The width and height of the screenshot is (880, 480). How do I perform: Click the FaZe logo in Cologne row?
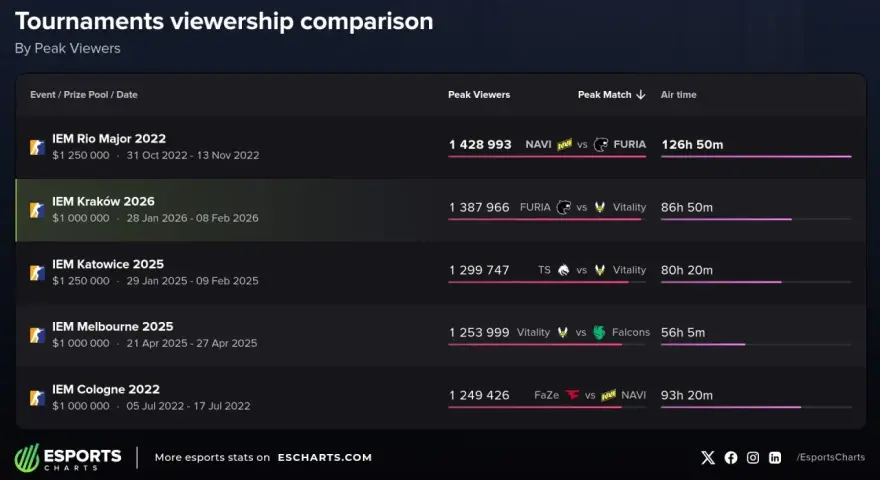(x=572, y=395)
